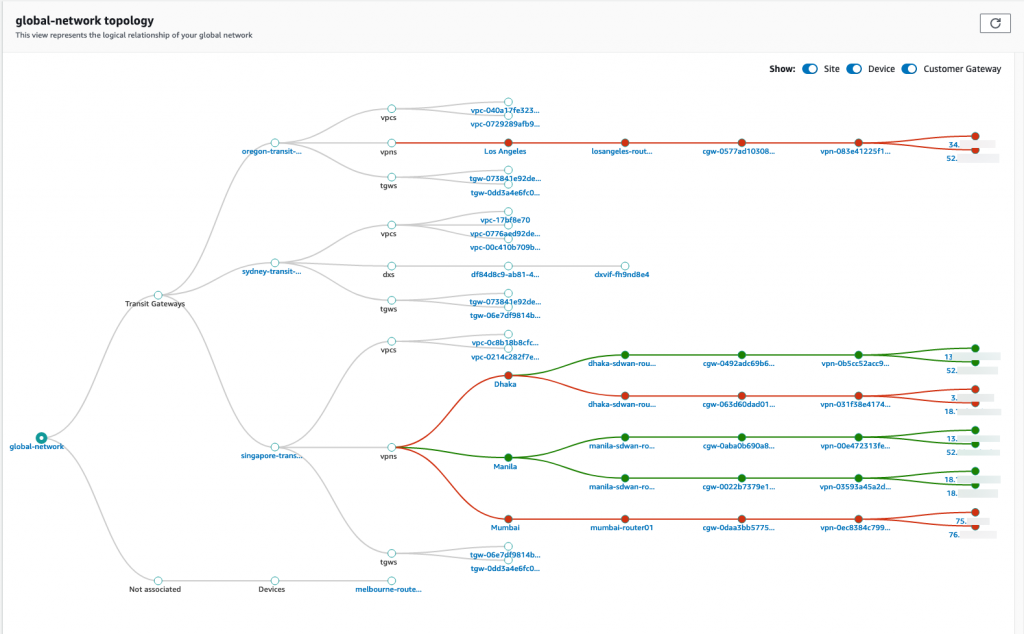Collapse the tgws branch under oregon-transit
Viewport: 1024px width, 634px height.
pyautogui.click(x=391, y=175)
